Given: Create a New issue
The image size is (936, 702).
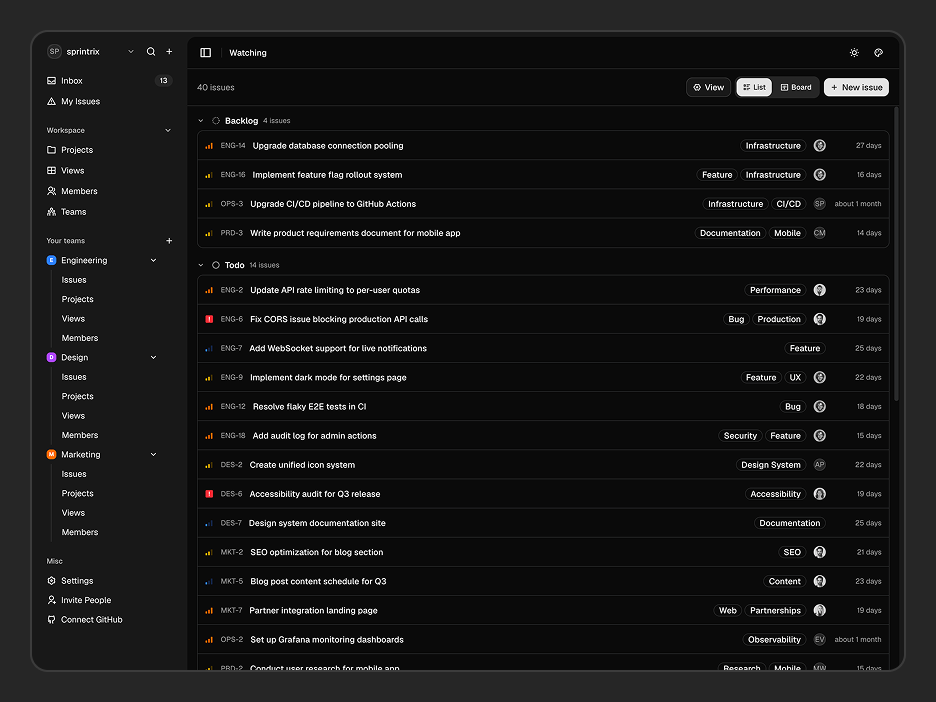Looking at the screenshot, I should point(857,87).
